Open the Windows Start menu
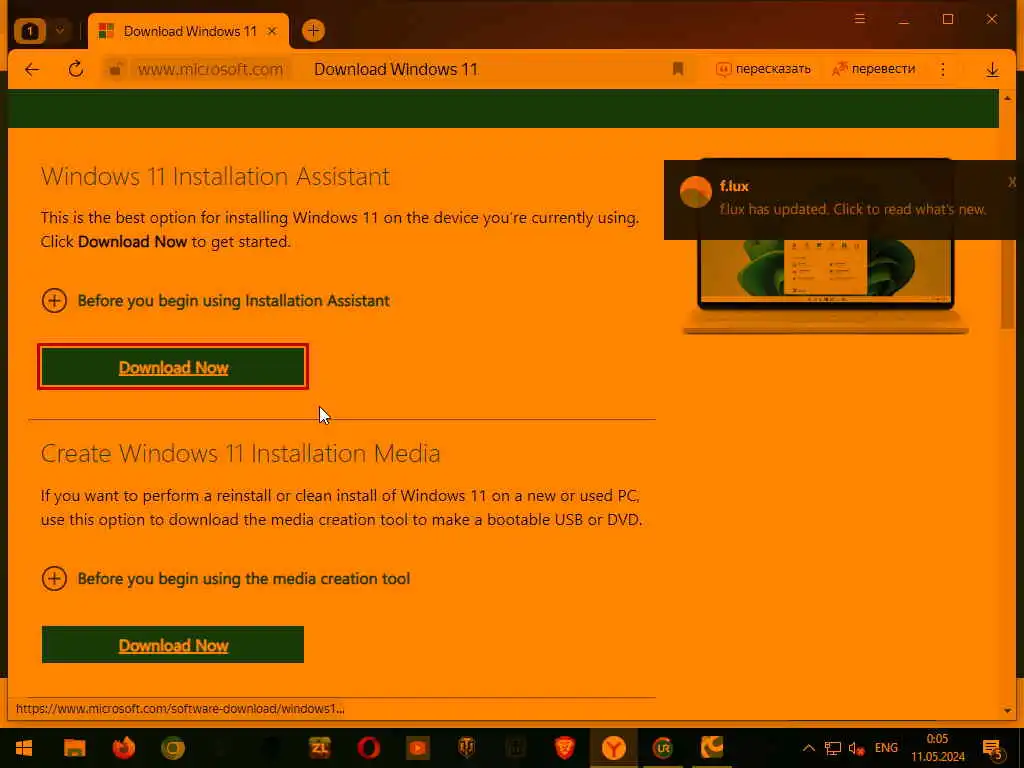1024x768 pixels. [x=24, y=748]
